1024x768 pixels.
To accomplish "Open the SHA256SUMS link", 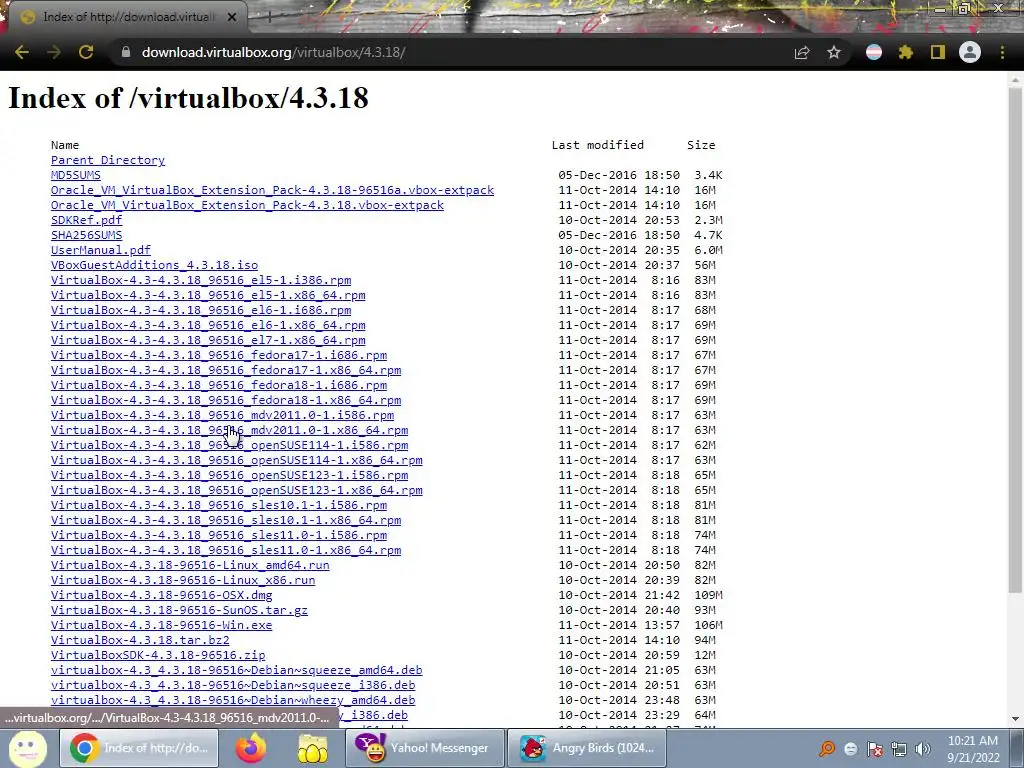I will (86, 235).
